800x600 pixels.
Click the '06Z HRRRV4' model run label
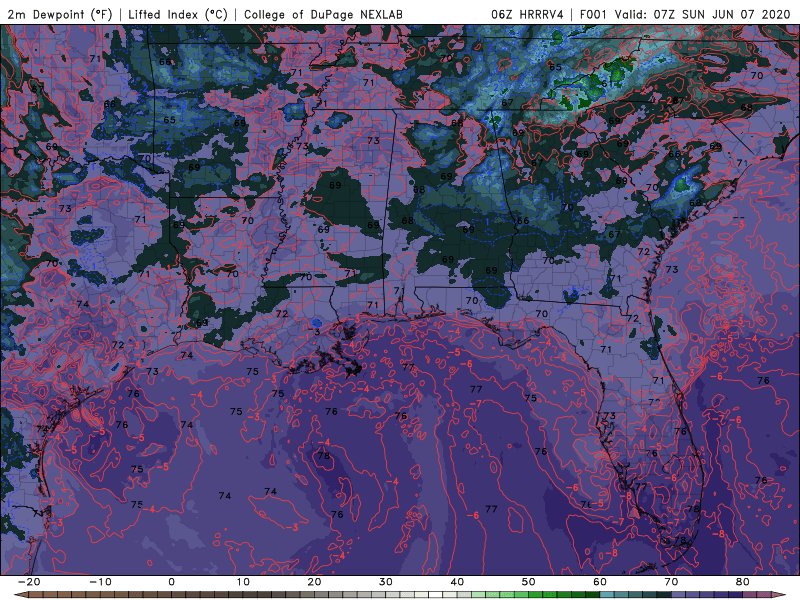527,14
